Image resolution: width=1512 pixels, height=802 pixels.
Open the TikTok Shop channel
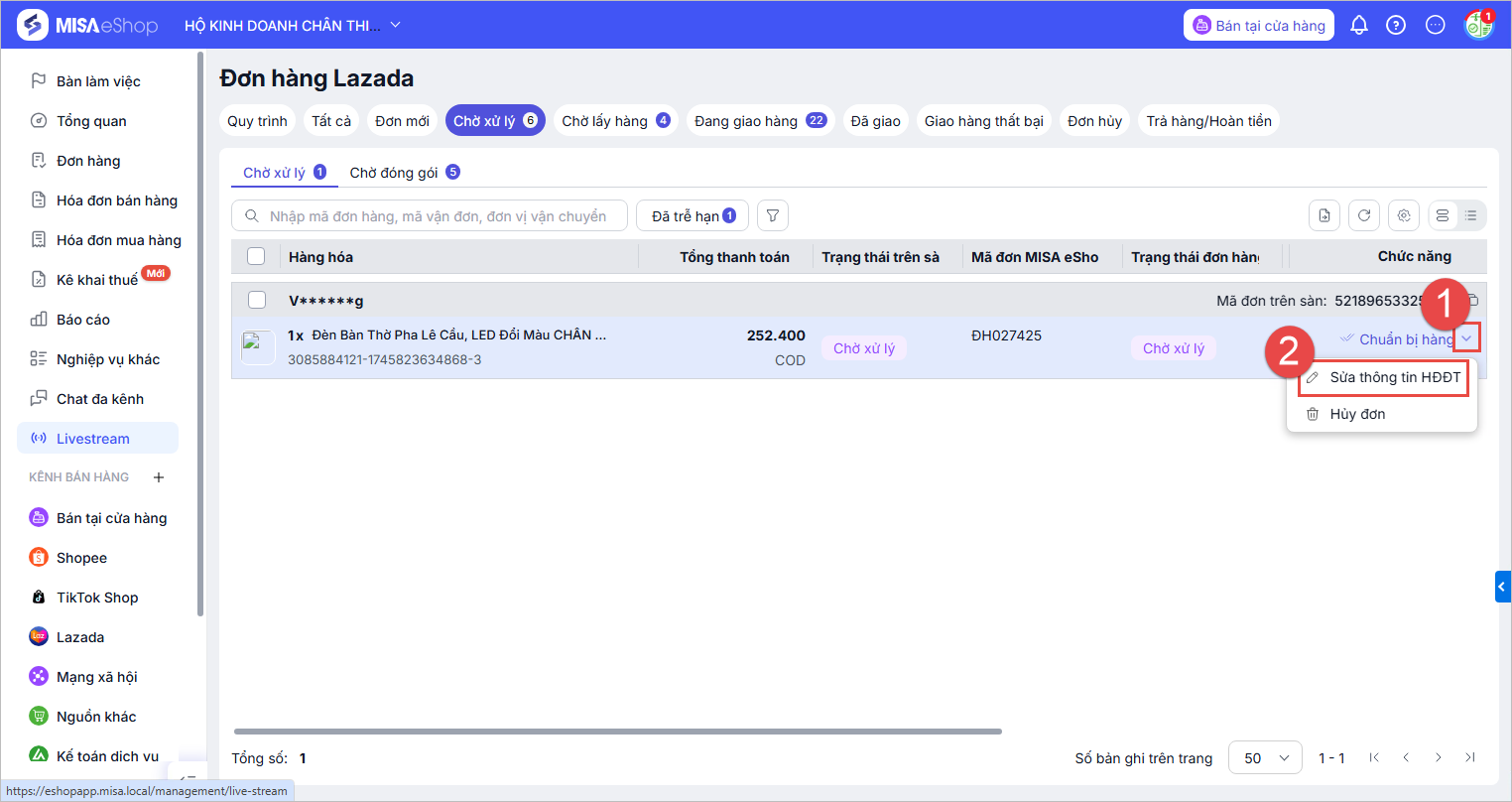coord(98,598)
